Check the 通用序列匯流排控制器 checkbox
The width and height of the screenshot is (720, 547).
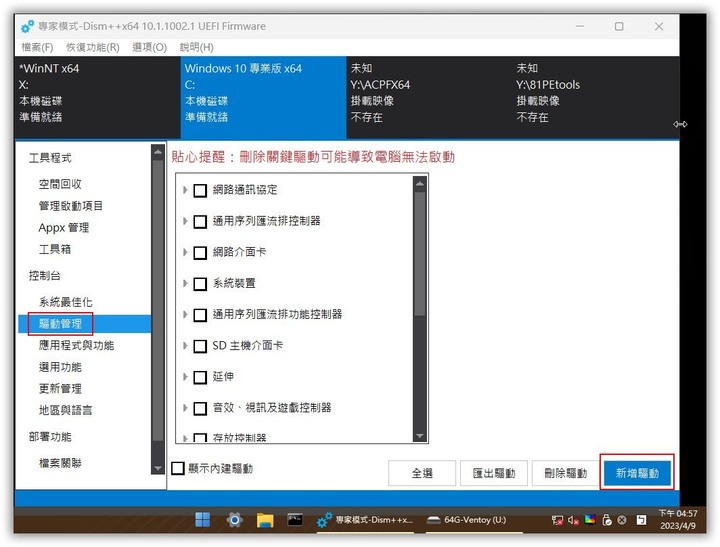[x=200, y=221]
